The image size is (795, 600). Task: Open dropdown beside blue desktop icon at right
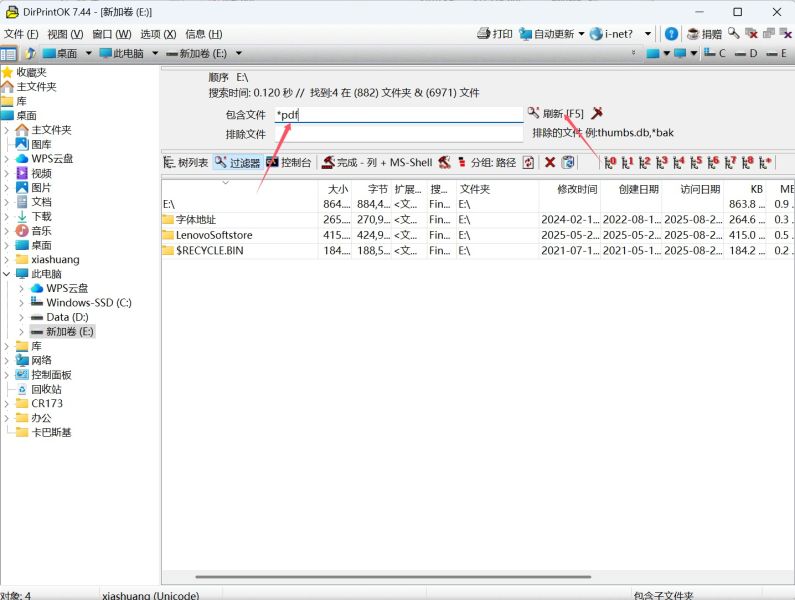tap(667, 53)
